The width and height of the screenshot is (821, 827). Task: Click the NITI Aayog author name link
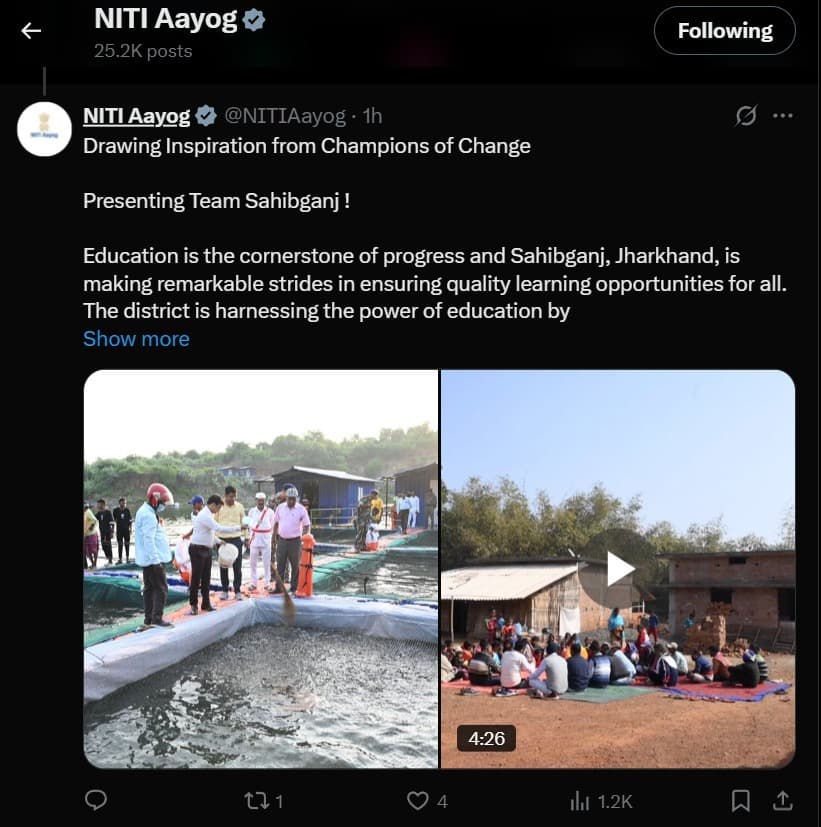point(136,116)
